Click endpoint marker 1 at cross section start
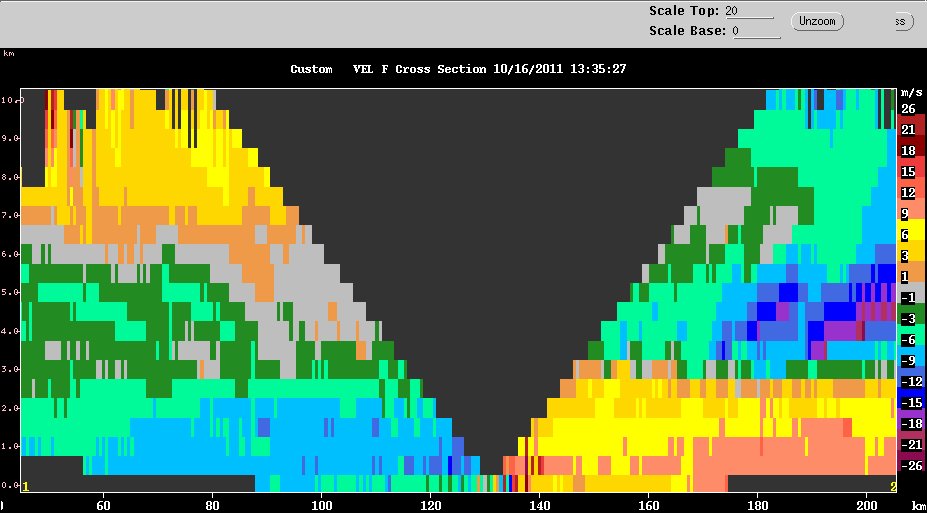The image size is (927, 513). tap(26, 486)
